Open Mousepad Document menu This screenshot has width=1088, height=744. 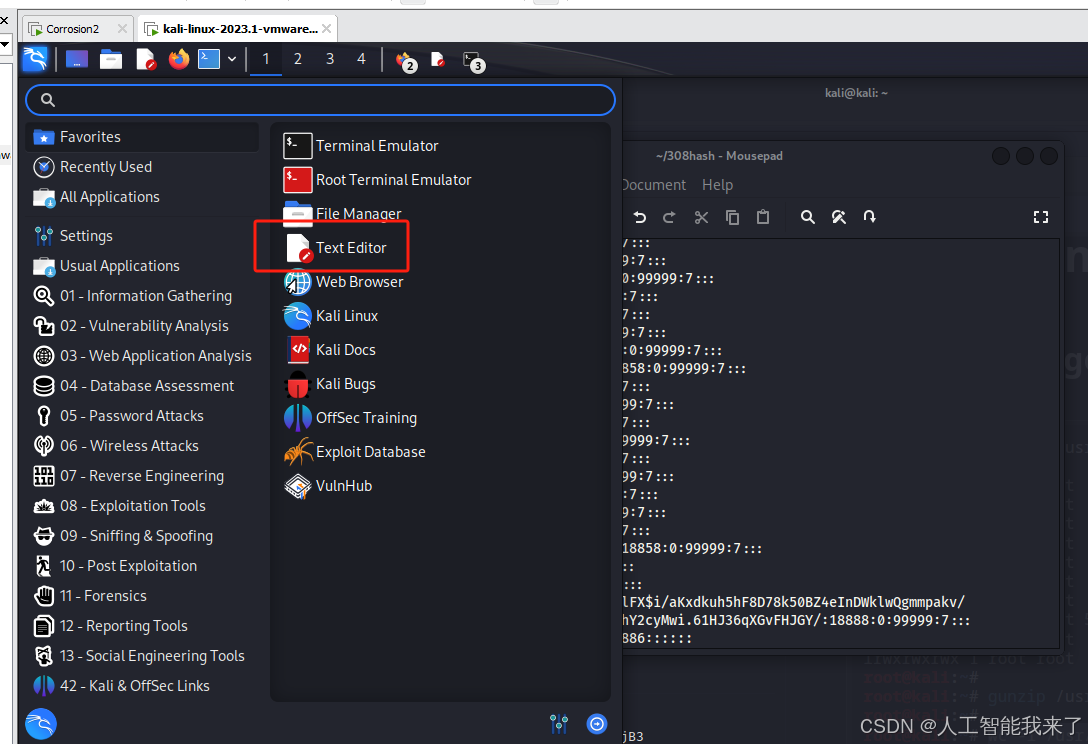click(x=654, y=185)
